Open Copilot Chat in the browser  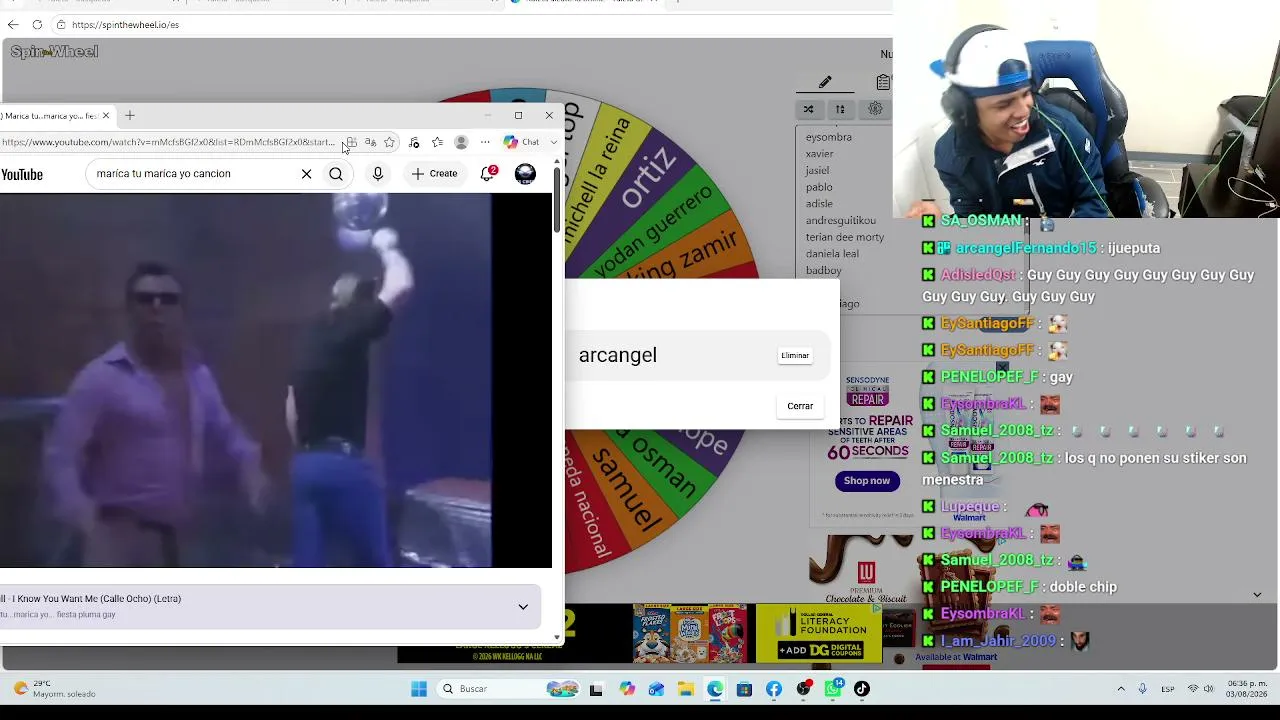[x=522, y=142]
